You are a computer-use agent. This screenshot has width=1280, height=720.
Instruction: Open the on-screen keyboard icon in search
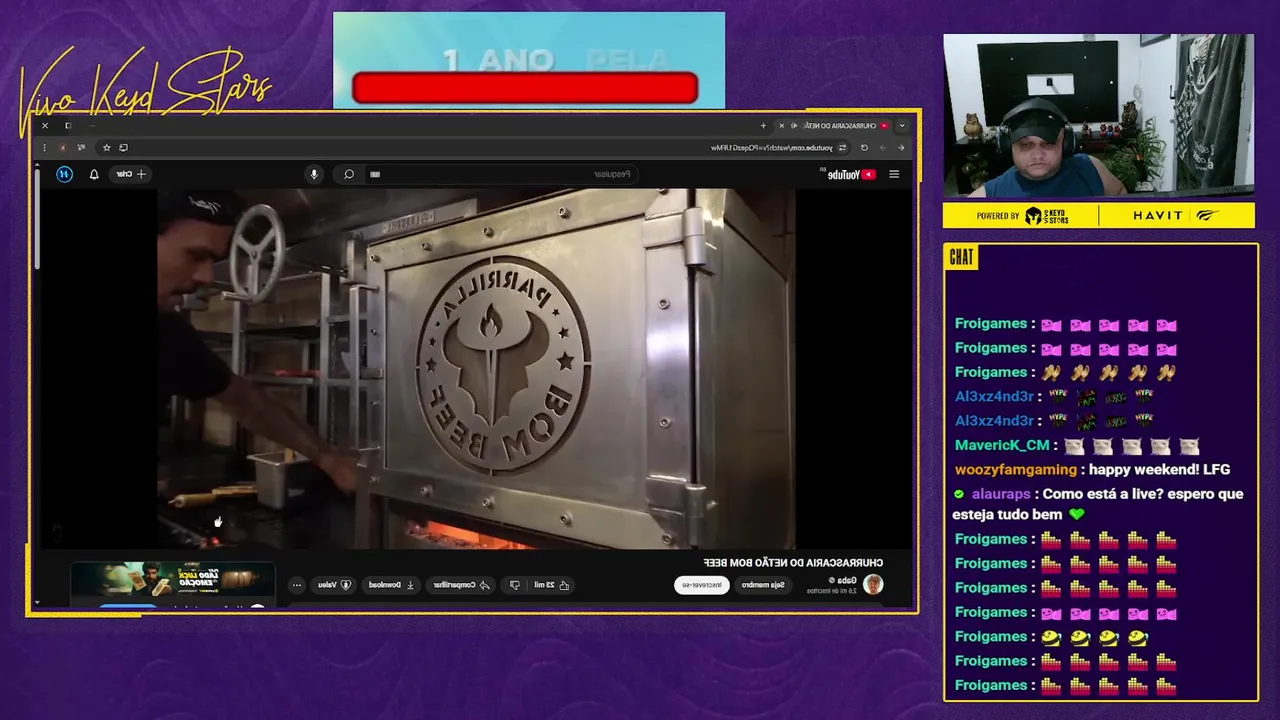pyautogui.click(x=375, y=174)
